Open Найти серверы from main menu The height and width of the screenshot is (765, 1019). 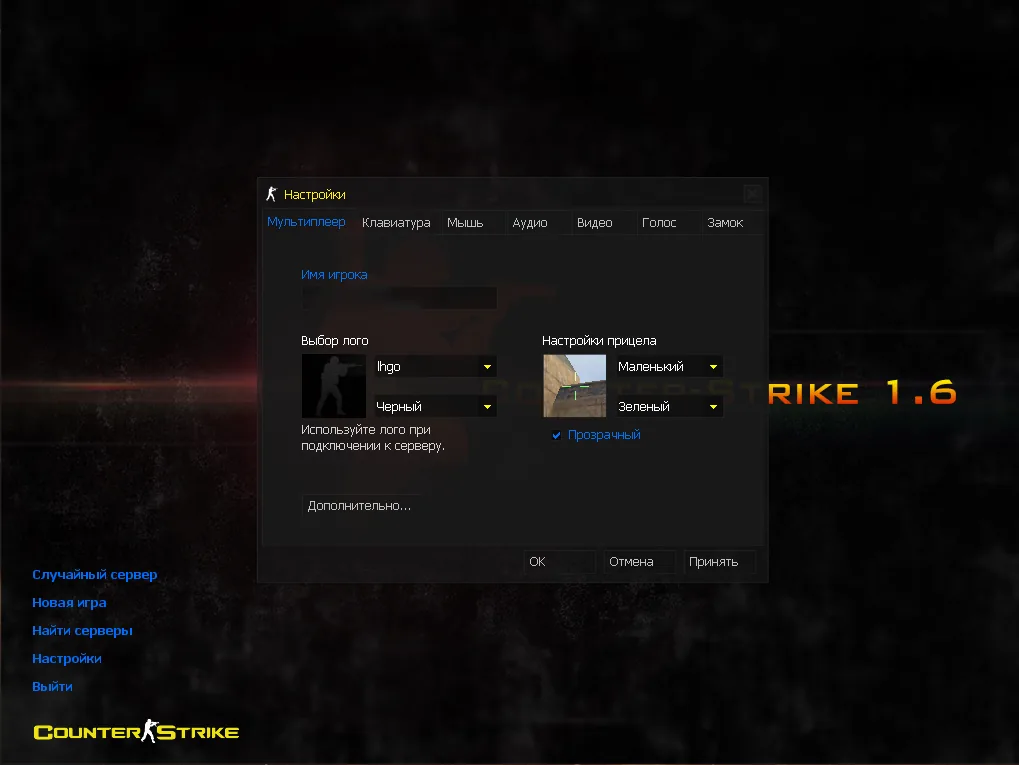click(83, 630)
